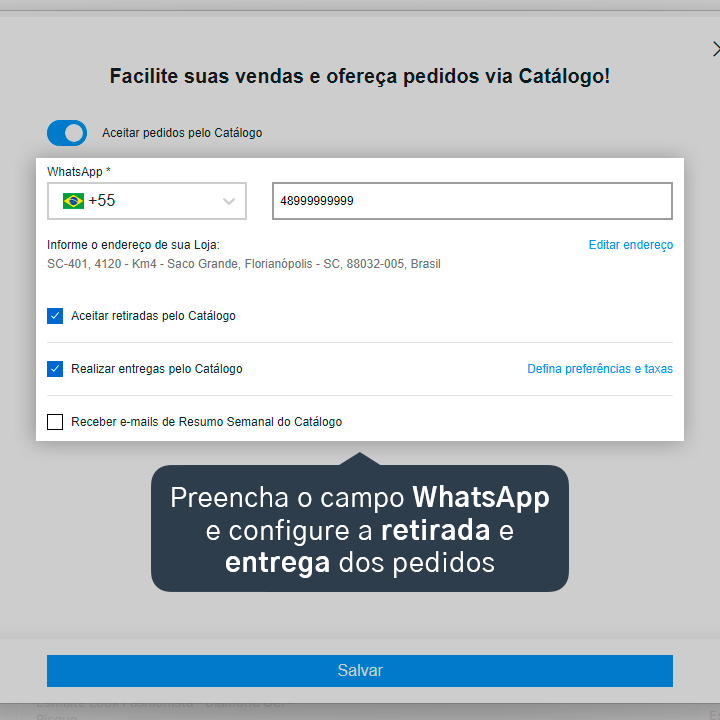Viewport: 720px width, 720px height.
Task: Focus the WhatsApp phone number field
Action: pyautogui.click(x=472, y=201)
